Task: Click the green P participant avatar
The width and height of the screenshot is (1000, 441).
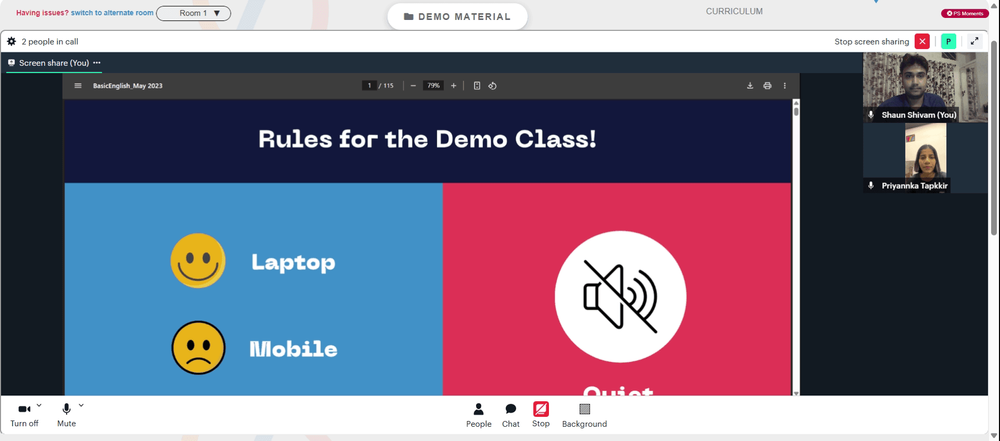Action: click(x=948, y=41)
